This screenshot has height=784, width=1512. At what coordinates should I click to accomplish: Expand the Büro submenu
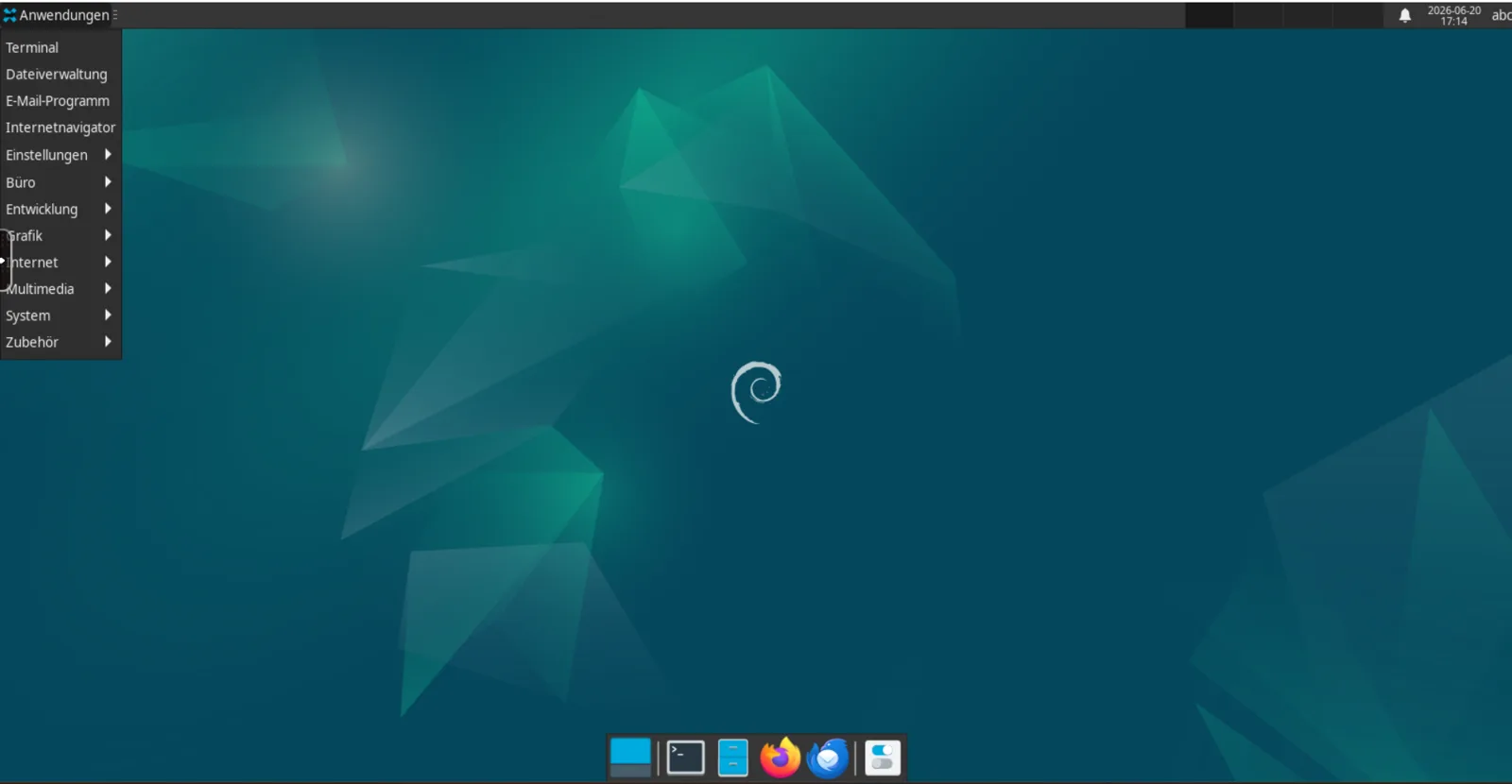point(60,182)
